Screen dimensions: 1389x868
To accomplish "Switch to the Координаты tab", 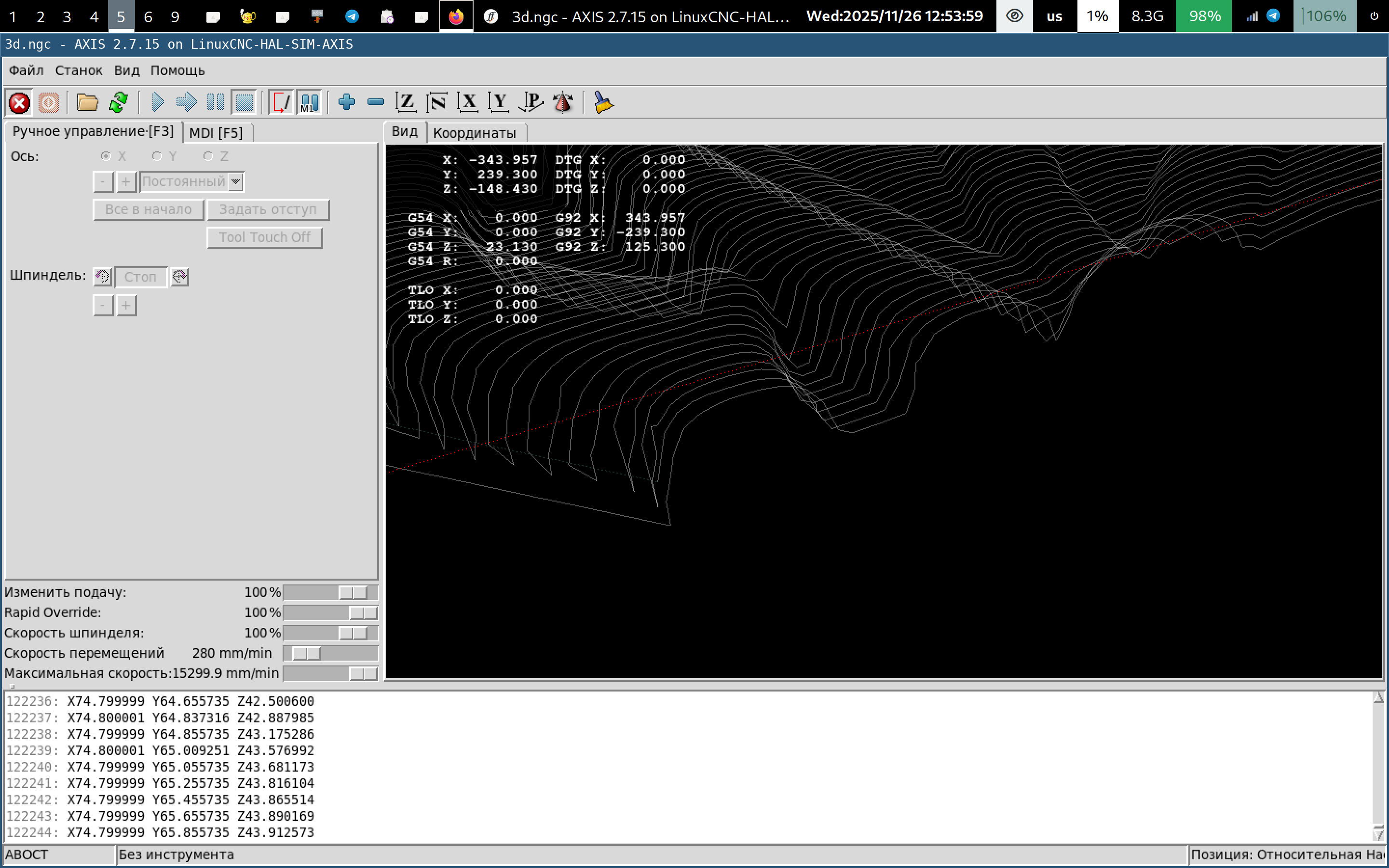I will 474,133.
